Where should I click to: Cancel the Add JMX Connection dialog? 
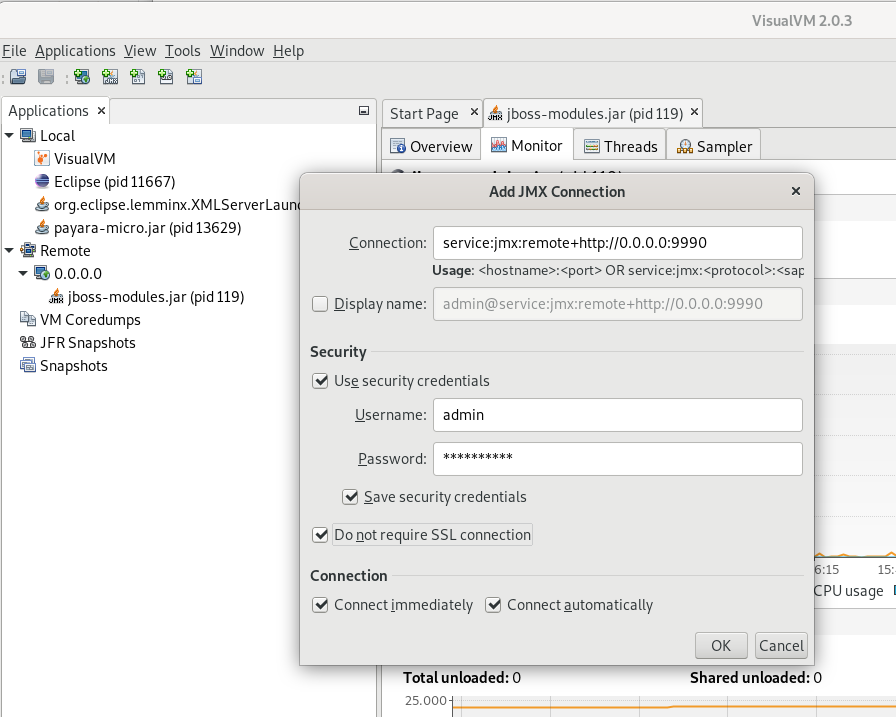[x=781, y=646]
